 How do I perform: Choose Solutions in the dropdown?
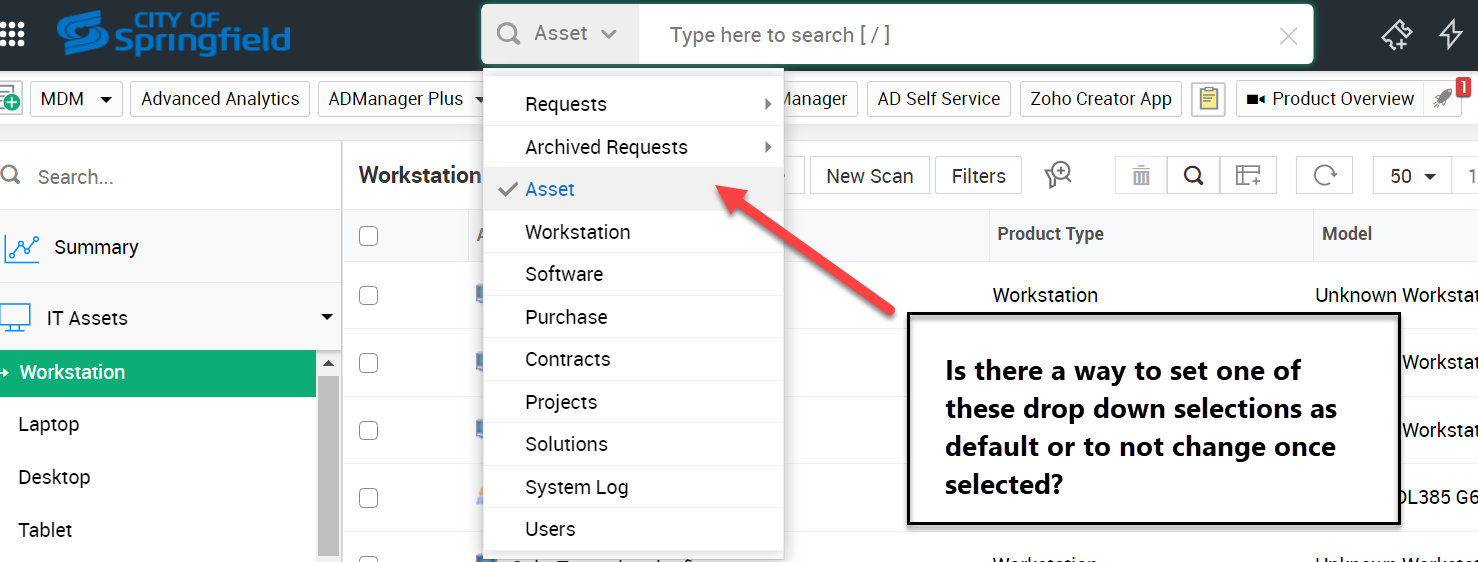pos(633,444)
